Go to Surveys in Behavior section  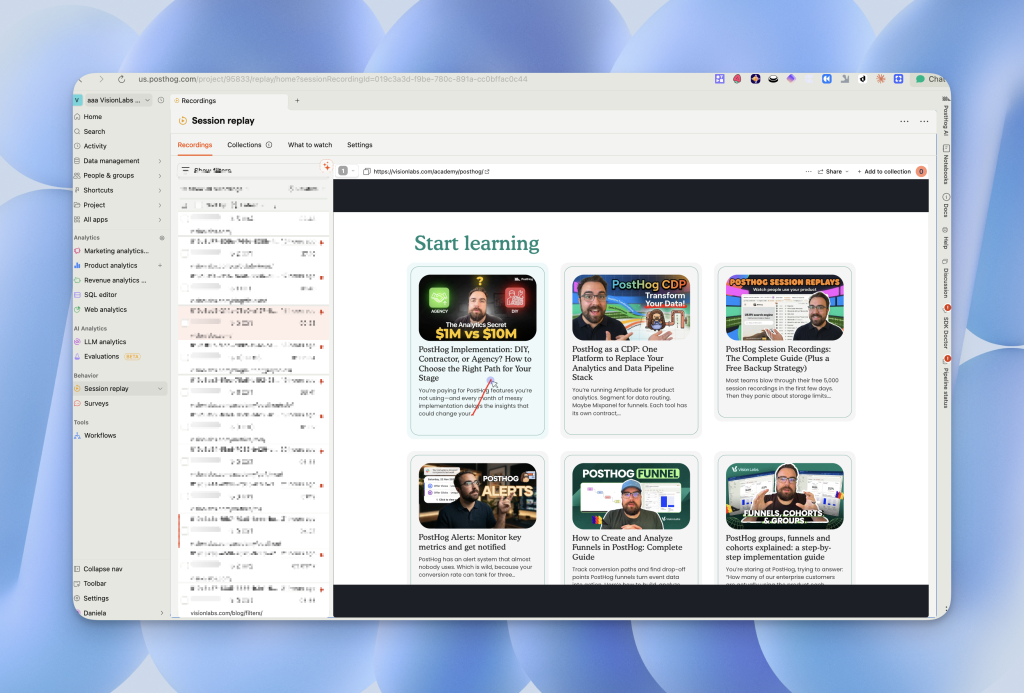click(x=96, y=403)
